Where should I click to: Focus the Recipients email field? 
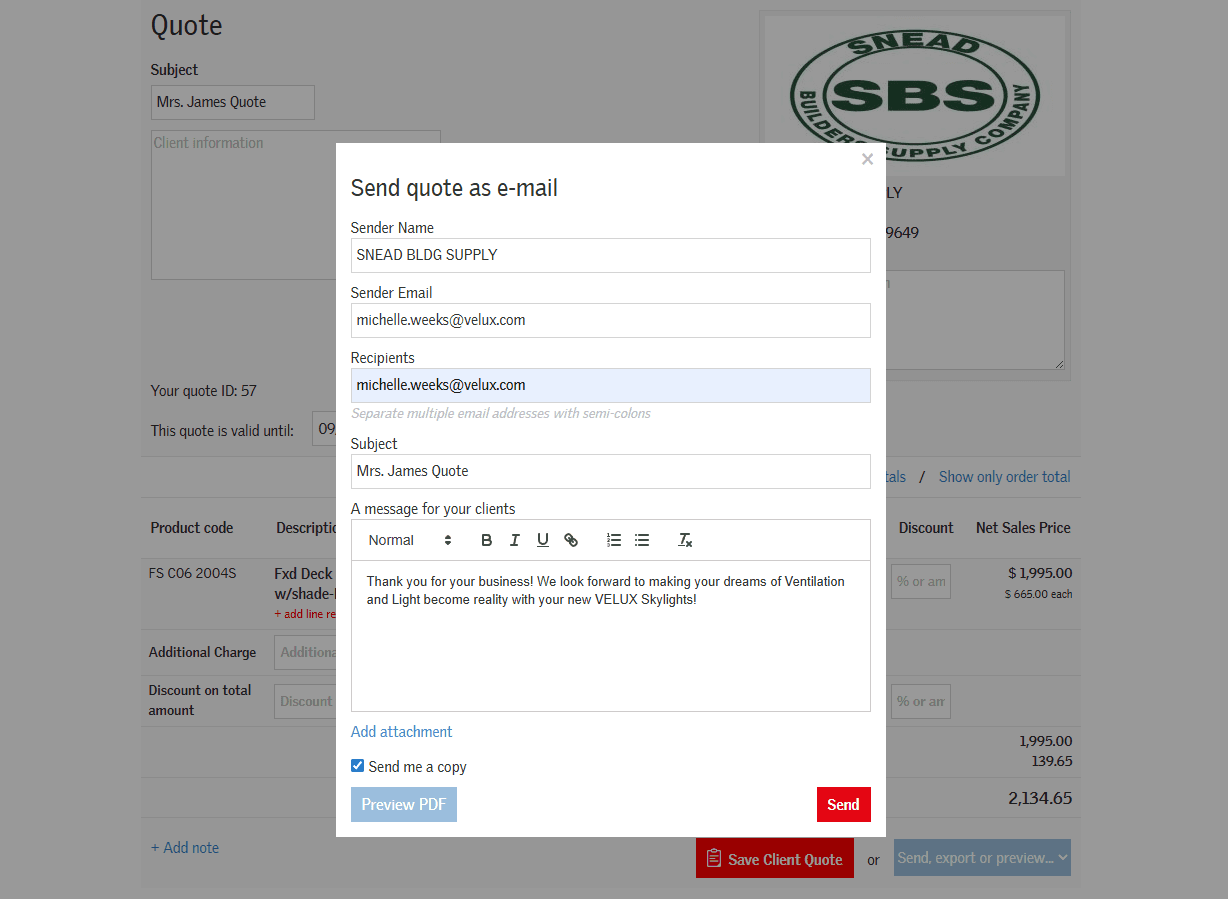(x=611, y=385)
